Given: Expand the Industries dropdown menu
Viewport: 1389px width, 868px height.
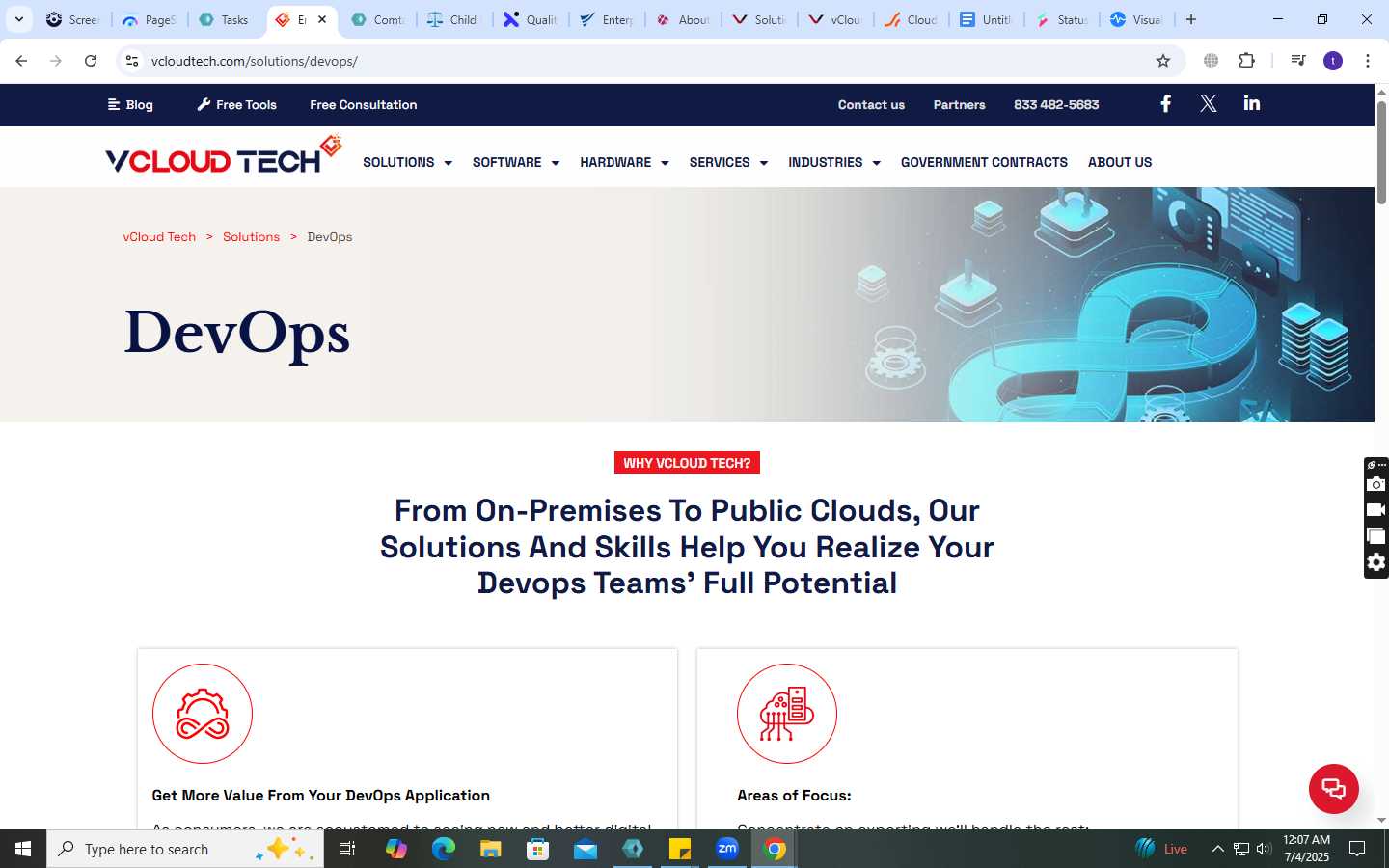Looking at the screenshot, I should click(x=834, y=162).
